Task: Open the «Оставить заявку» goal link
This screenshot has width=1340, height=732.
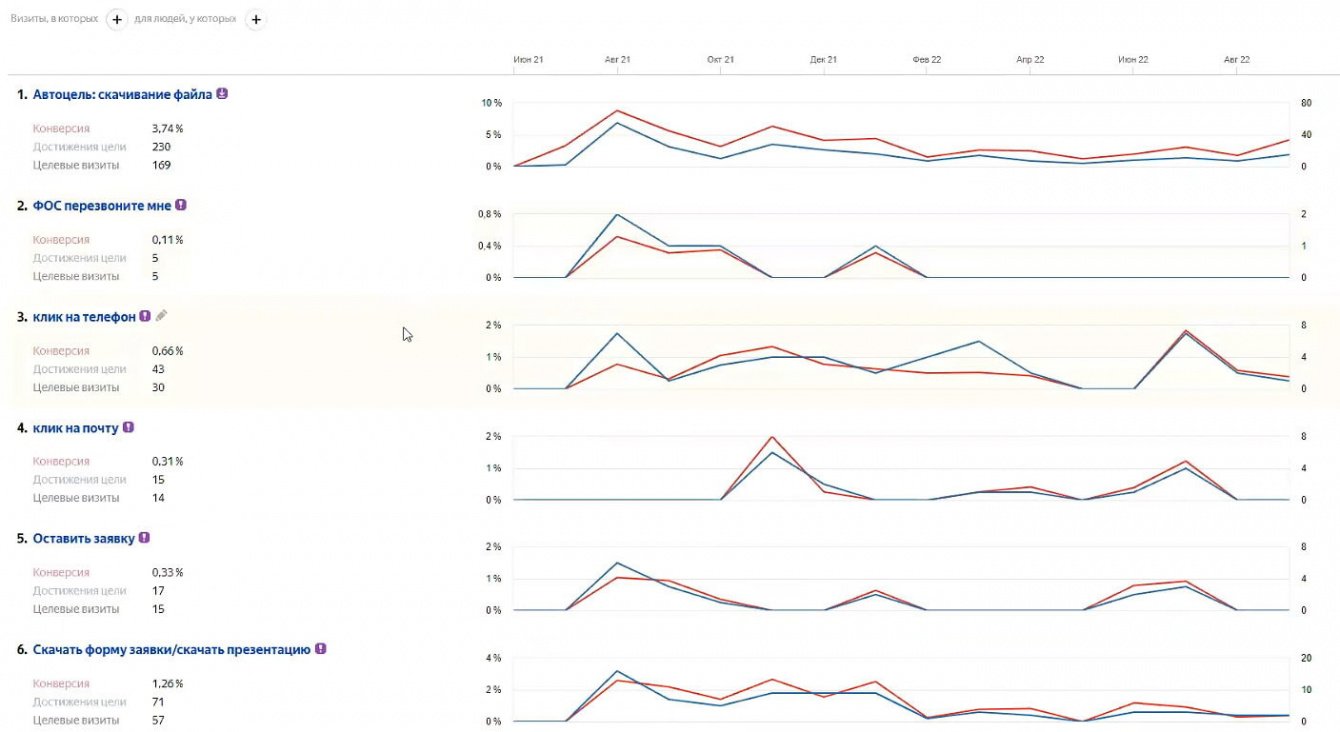Action: [x=83, y=539]
